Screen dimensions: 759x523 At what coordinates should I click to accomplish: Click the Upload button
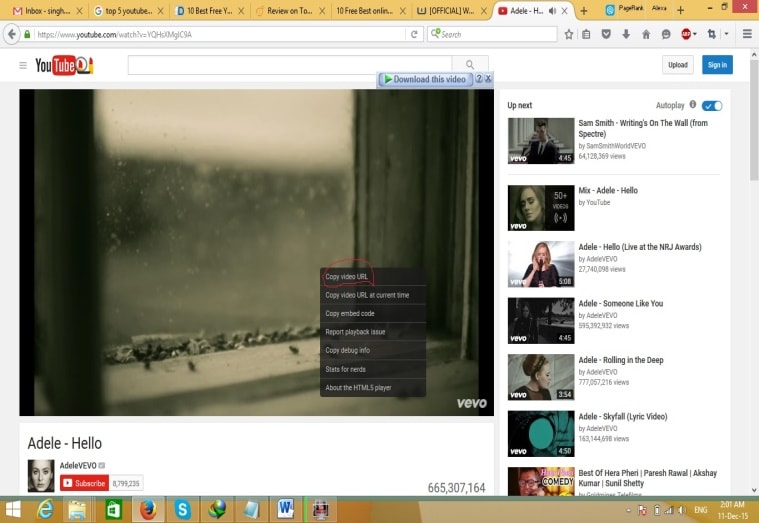[x=678, y=65]
